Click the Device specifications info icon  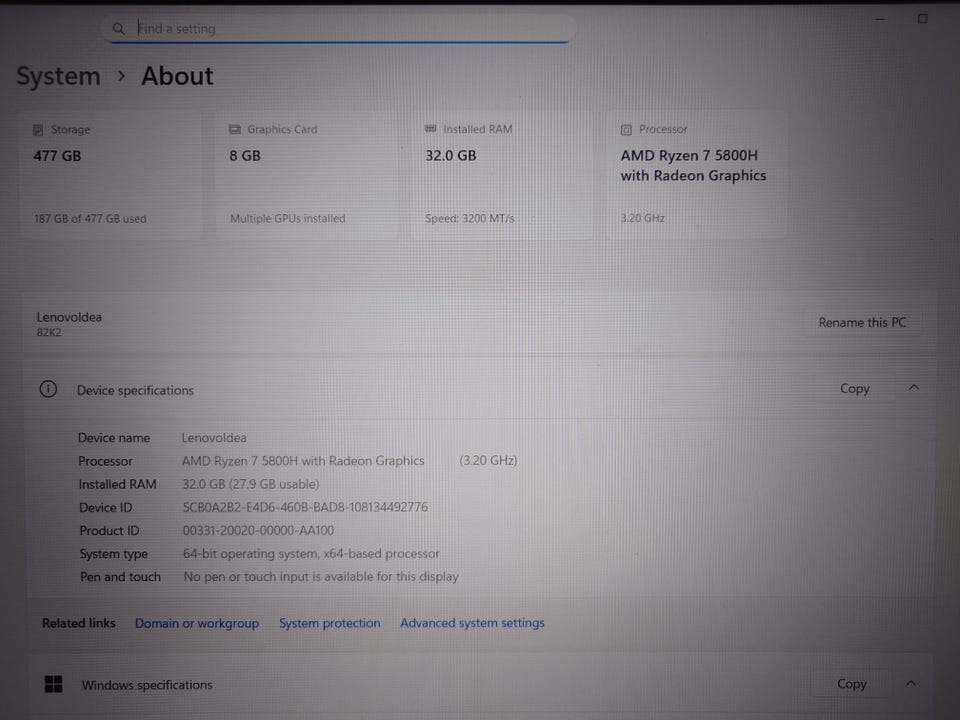[x=48, y=389]
